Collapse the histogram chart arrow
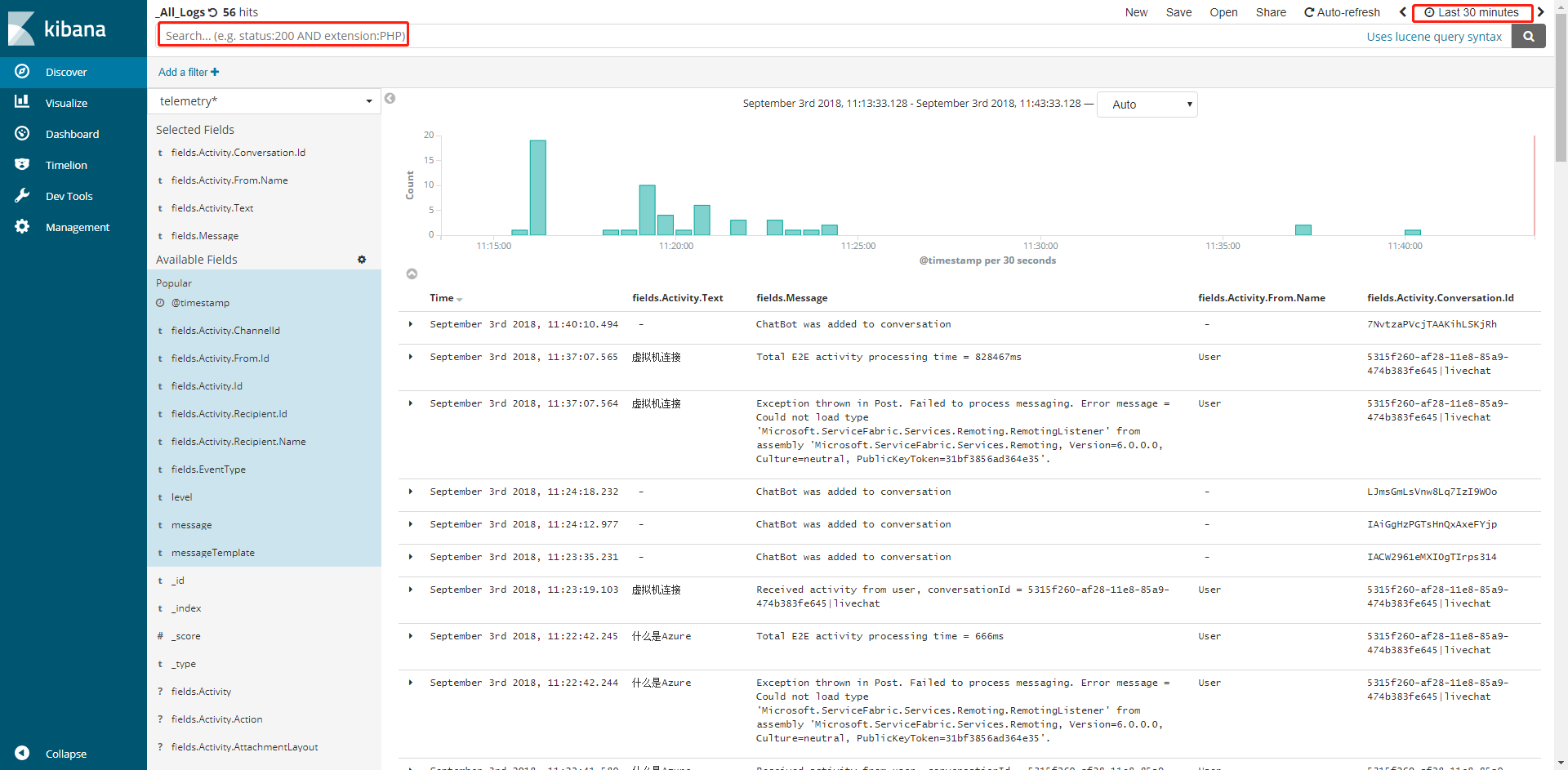This screenshot has height=770, width=1568. point(412,274)
